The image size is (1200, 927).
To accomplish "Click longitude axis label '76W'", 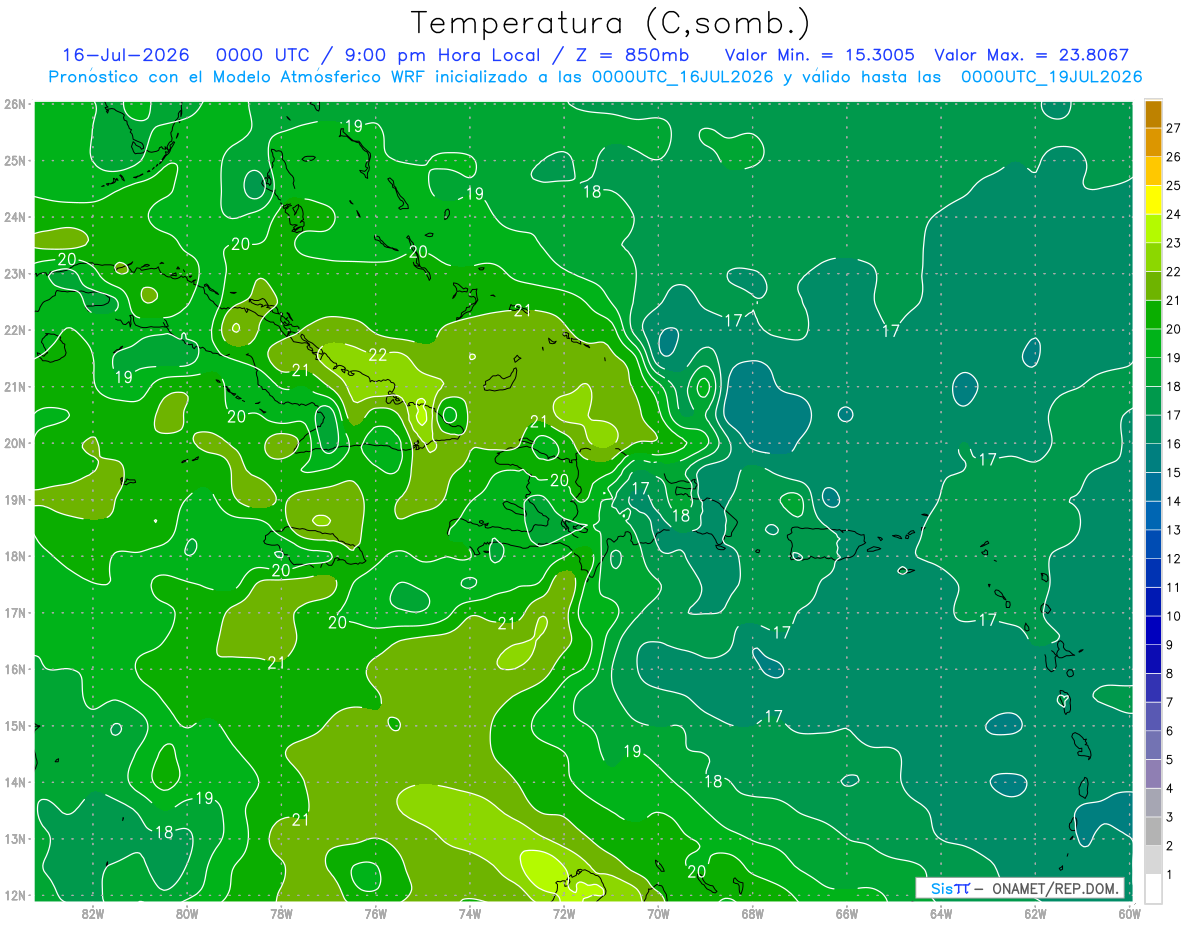I will [375, 913].
